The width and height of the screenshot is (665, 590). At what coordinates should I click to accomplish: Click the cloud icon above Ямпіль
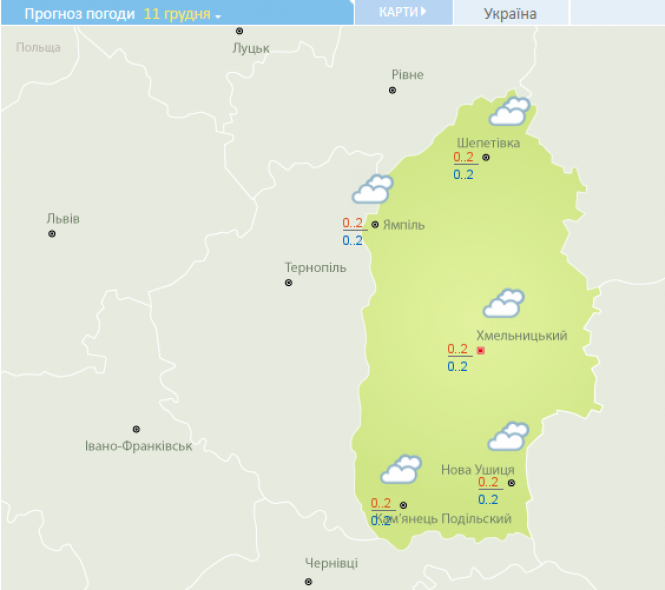372,189
